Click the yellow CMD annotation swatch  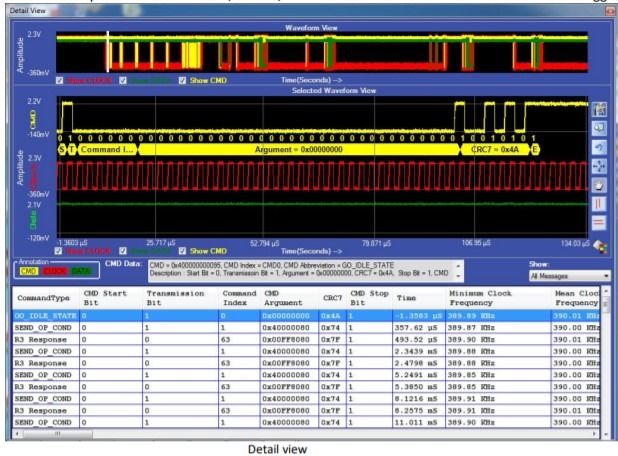tap(29, 270)
